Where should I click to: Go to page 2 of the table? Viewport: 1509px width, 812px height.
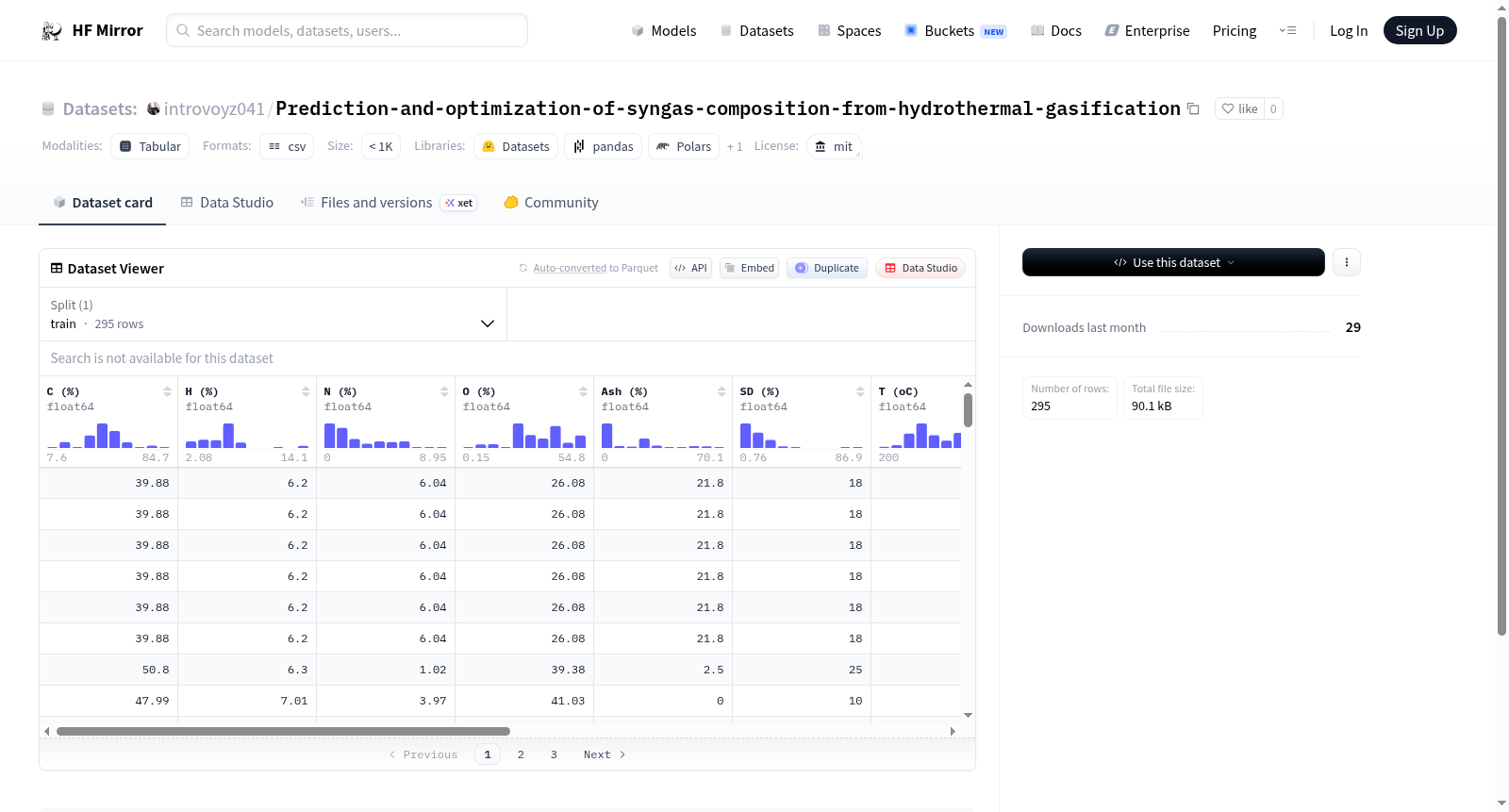(521, 754)
